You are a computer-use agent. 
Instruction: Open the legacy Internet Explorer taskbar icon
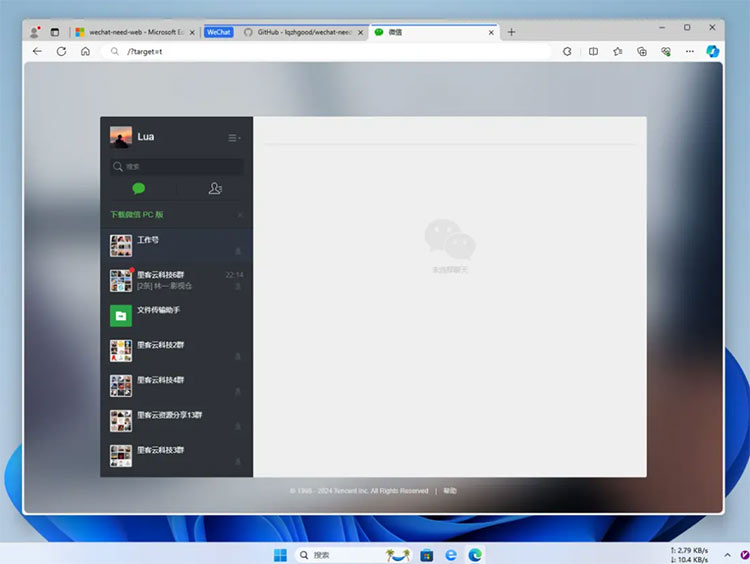451,555
